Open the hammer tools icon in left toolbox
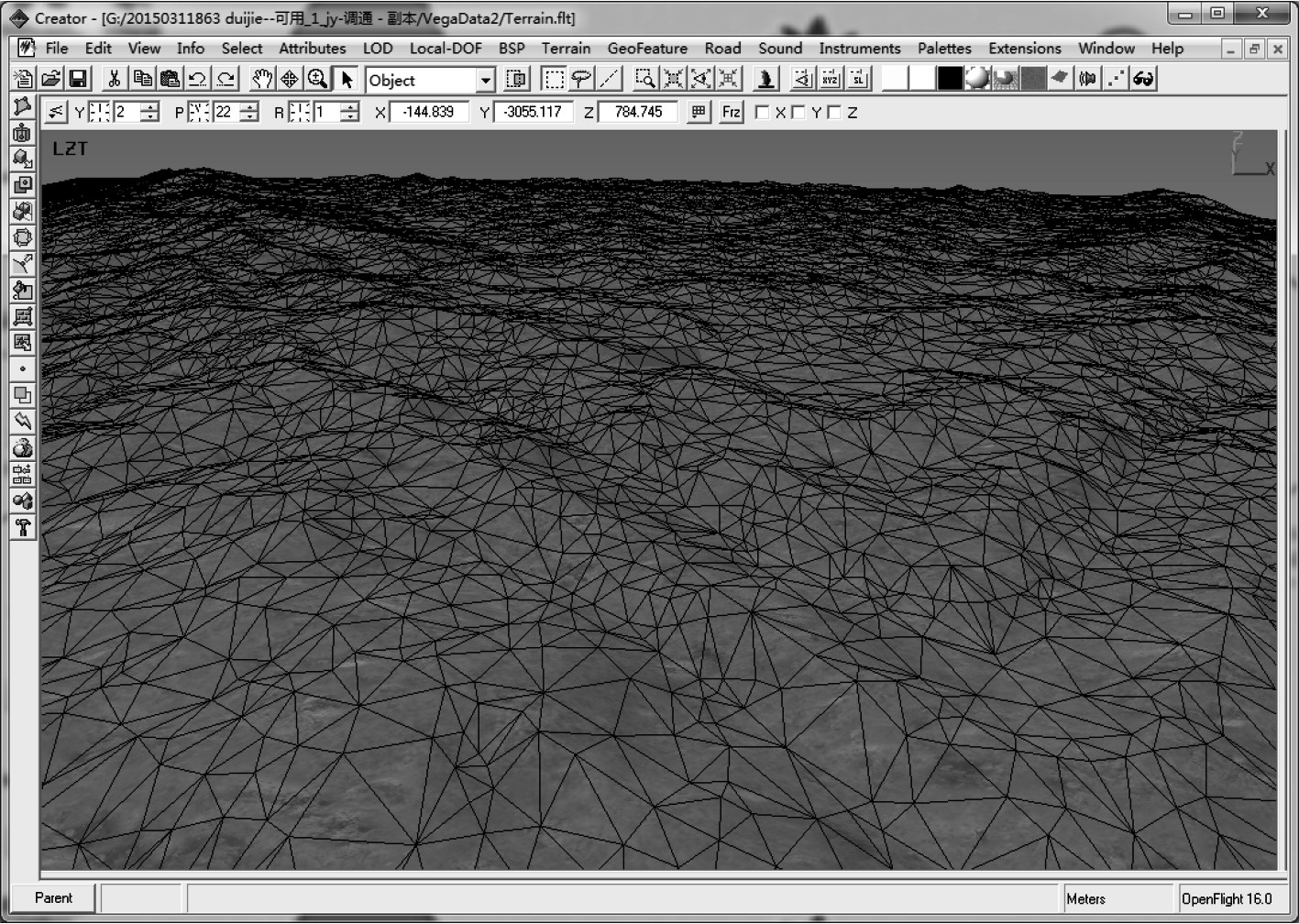The image size is (1299, 924). click(23, 527)
